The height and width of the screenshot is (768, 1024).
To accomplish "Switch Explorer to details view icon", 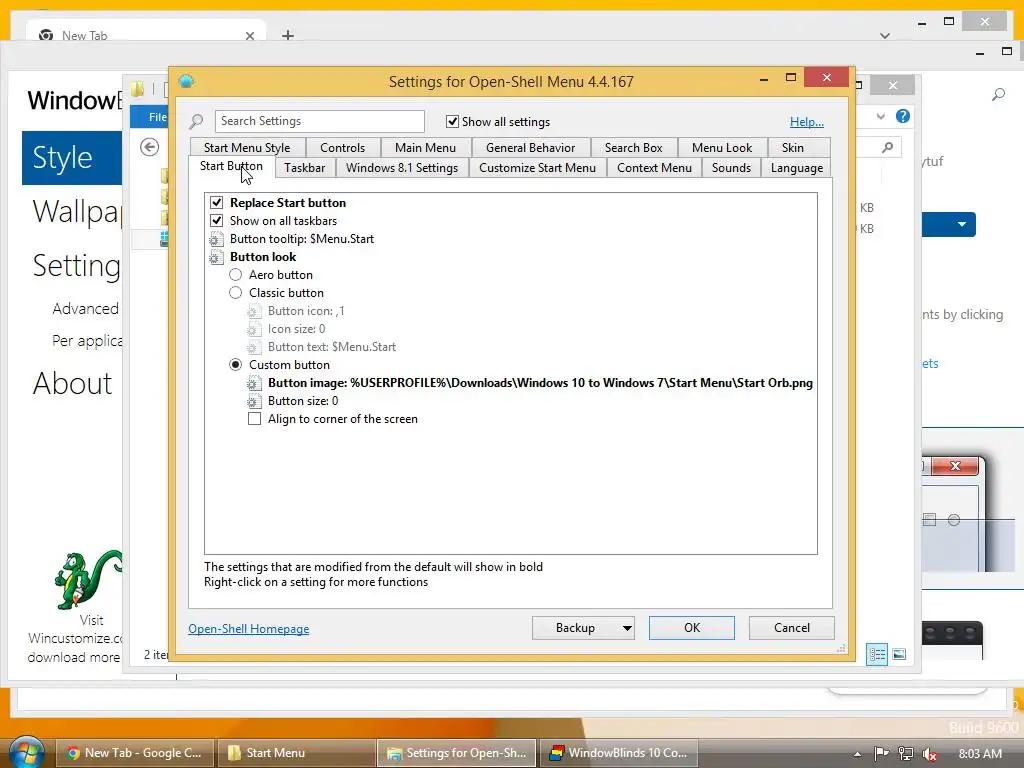I will pyautogui.click(x=877, y=654).
